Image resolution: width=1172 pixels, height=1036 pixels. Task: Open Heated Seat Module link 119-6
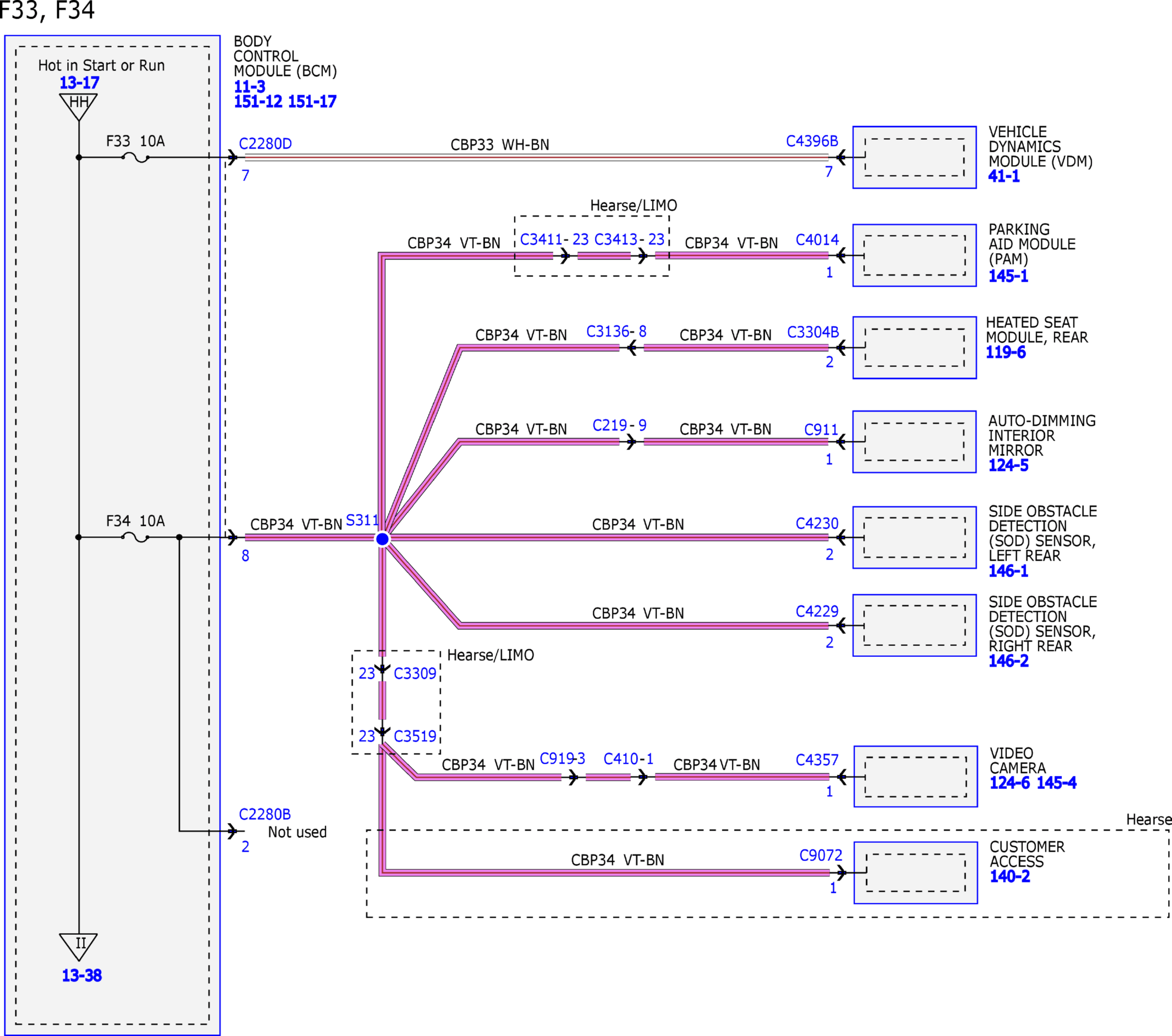point(1006,352)
